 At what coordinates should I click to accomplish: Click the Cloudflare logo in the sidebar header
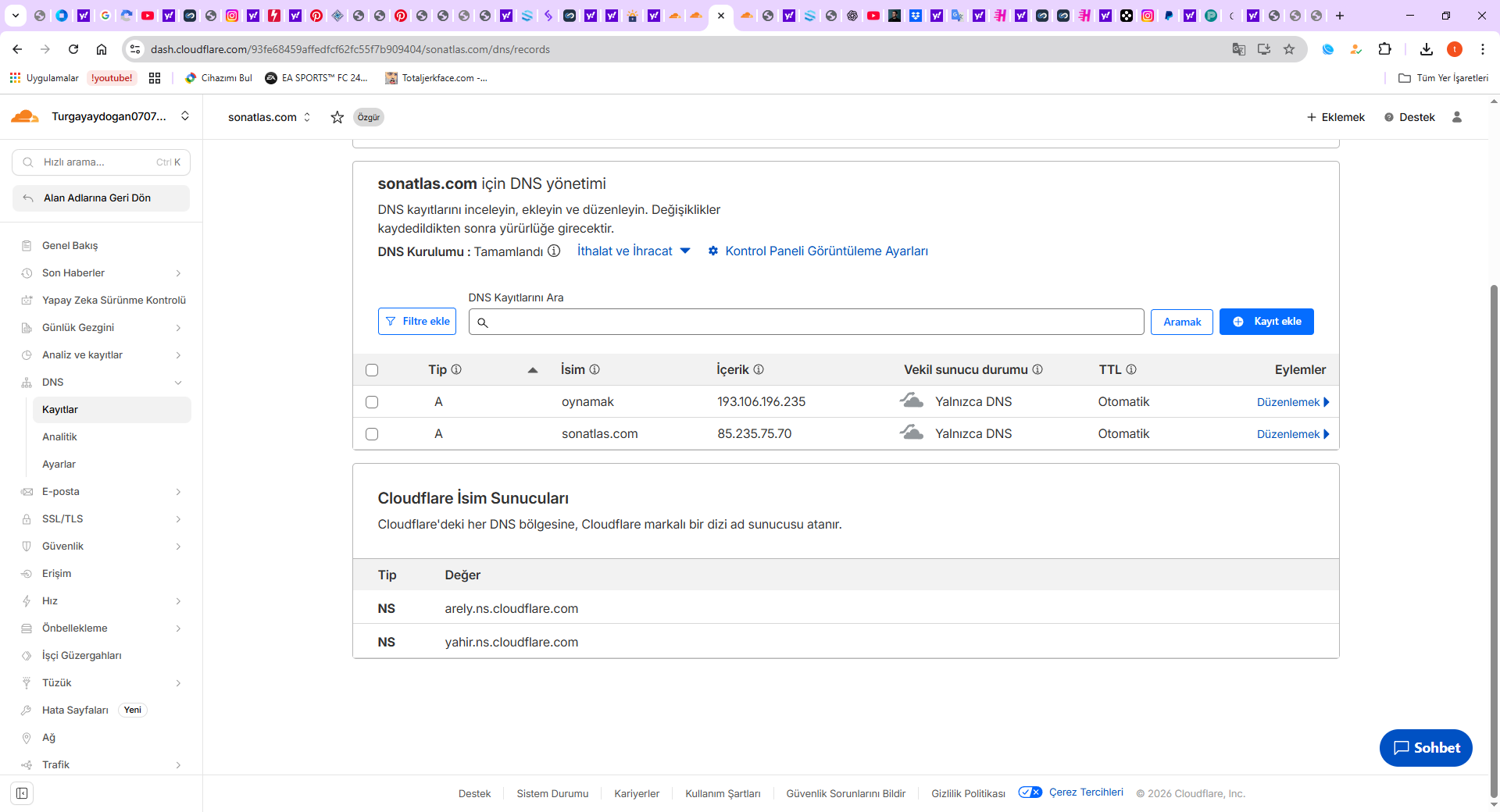click(x=25, y=116)
